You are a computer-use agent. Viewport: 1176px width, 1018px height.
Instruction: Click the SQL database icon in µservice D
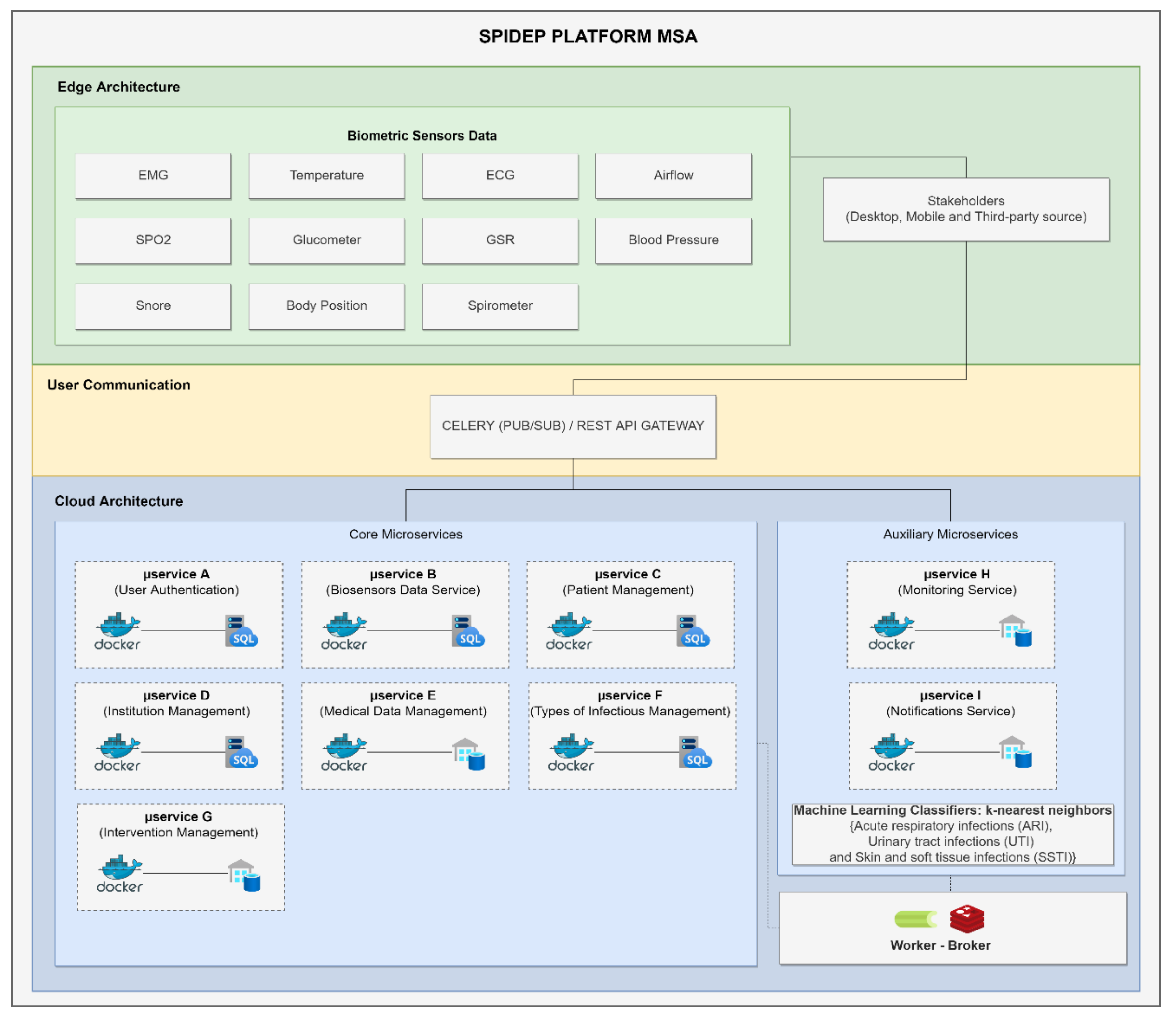[242, 752]
